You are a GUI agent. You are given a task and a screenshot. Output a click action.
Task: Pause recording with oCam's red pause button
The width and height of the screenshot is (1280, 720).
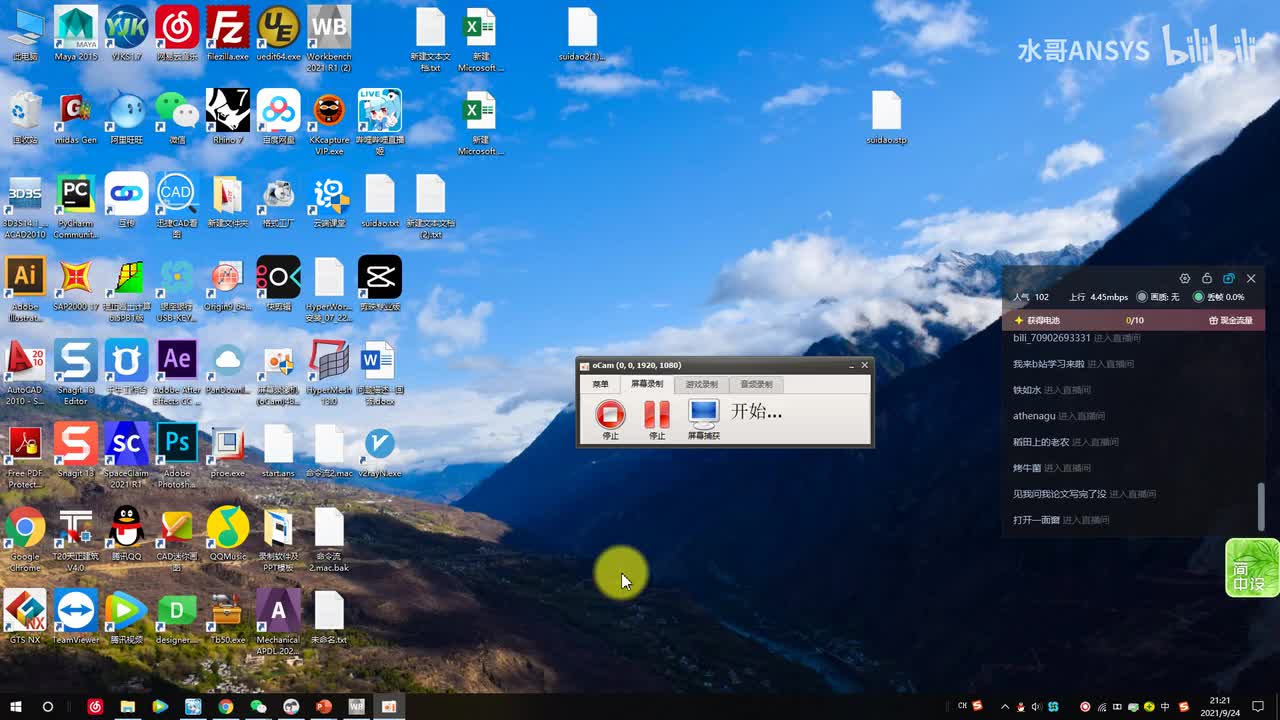[x=657, y=419]
